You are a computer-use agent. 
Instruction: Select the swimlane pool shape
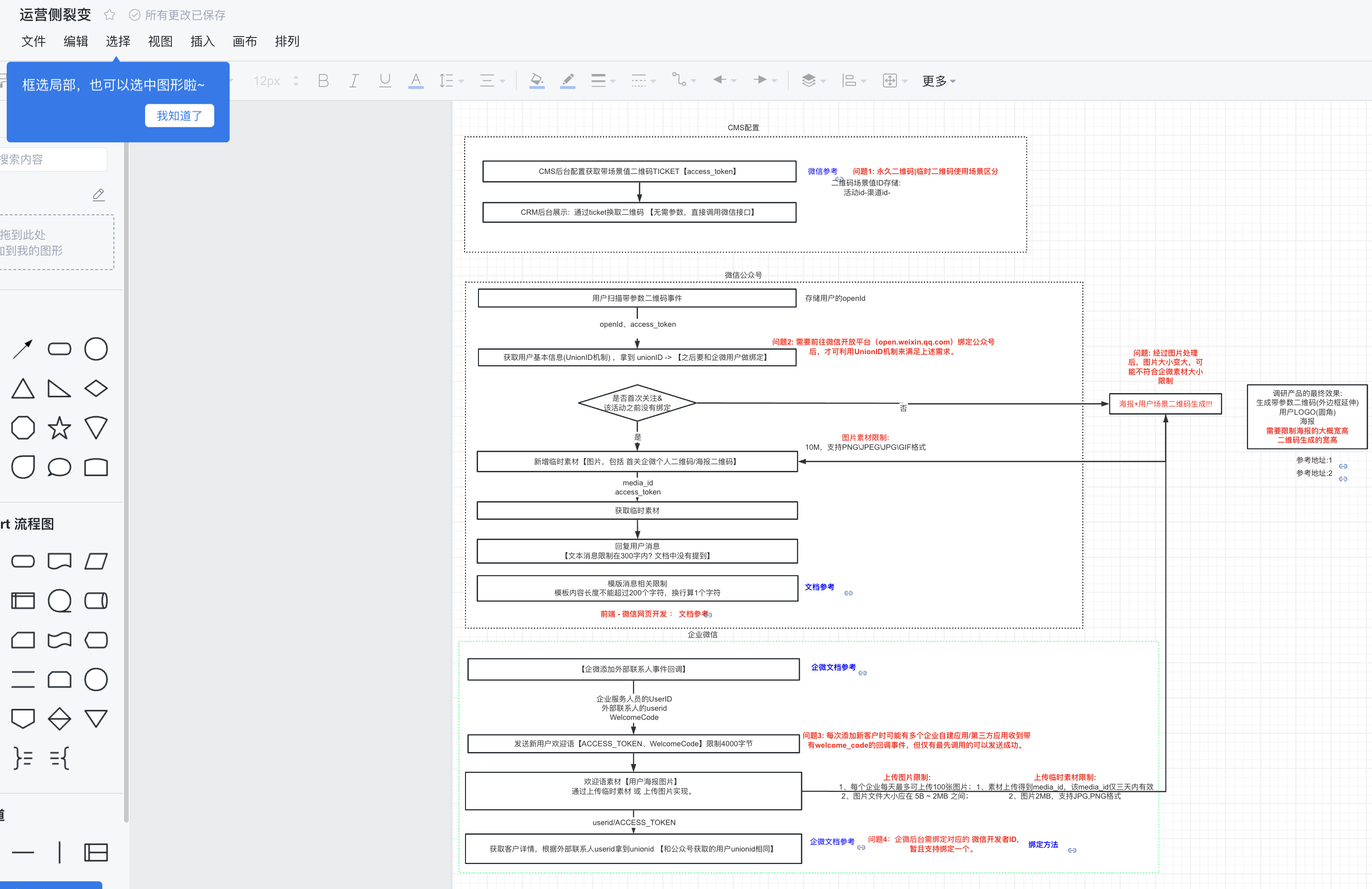96,852
